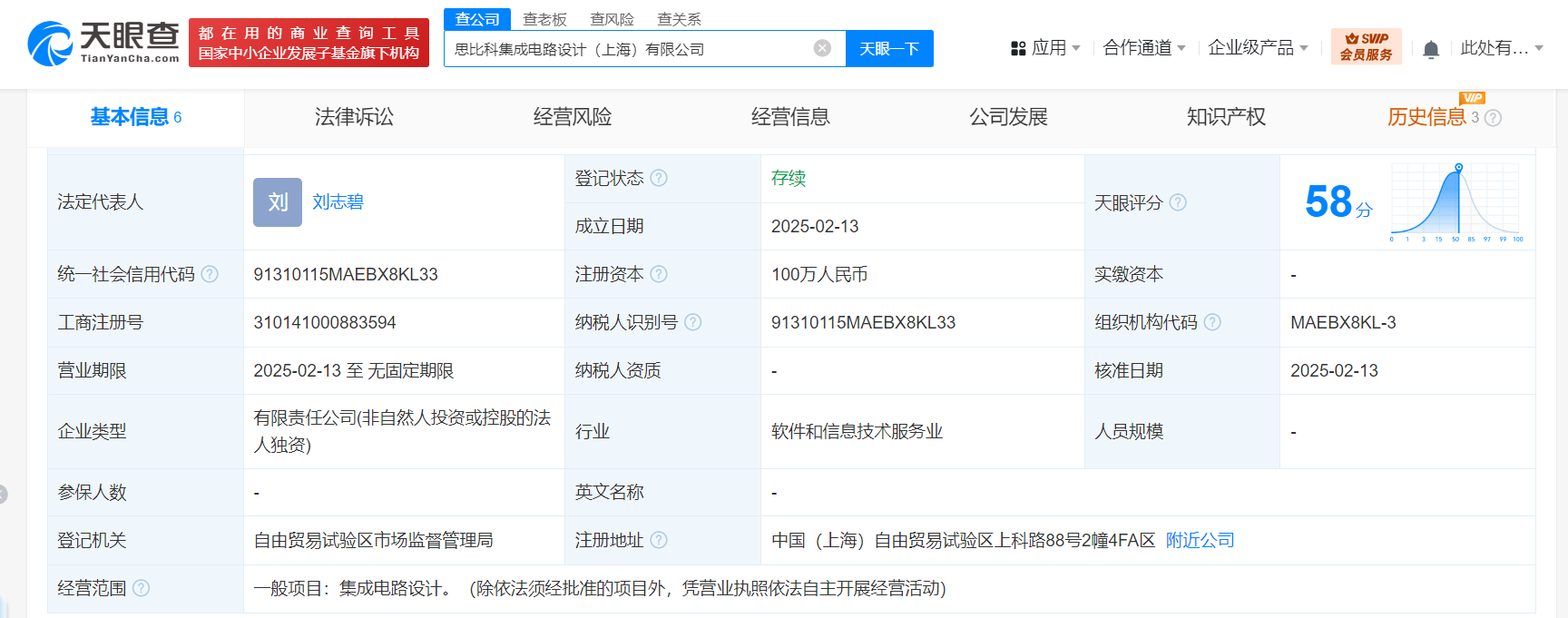Screen dimensions: 1568x618
Task: Click the SVIP member service badge
Action: (1366, 46)
